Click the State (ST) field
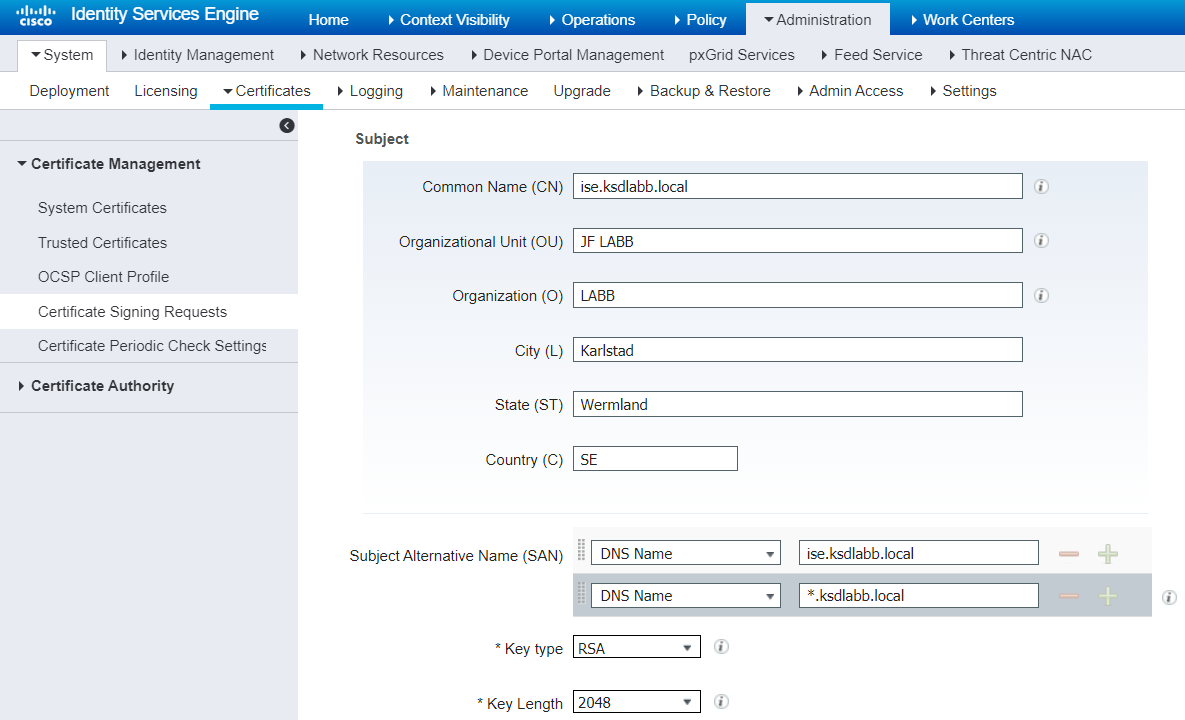This screenshot has width=1185, height=720. [x=797, y=404]
